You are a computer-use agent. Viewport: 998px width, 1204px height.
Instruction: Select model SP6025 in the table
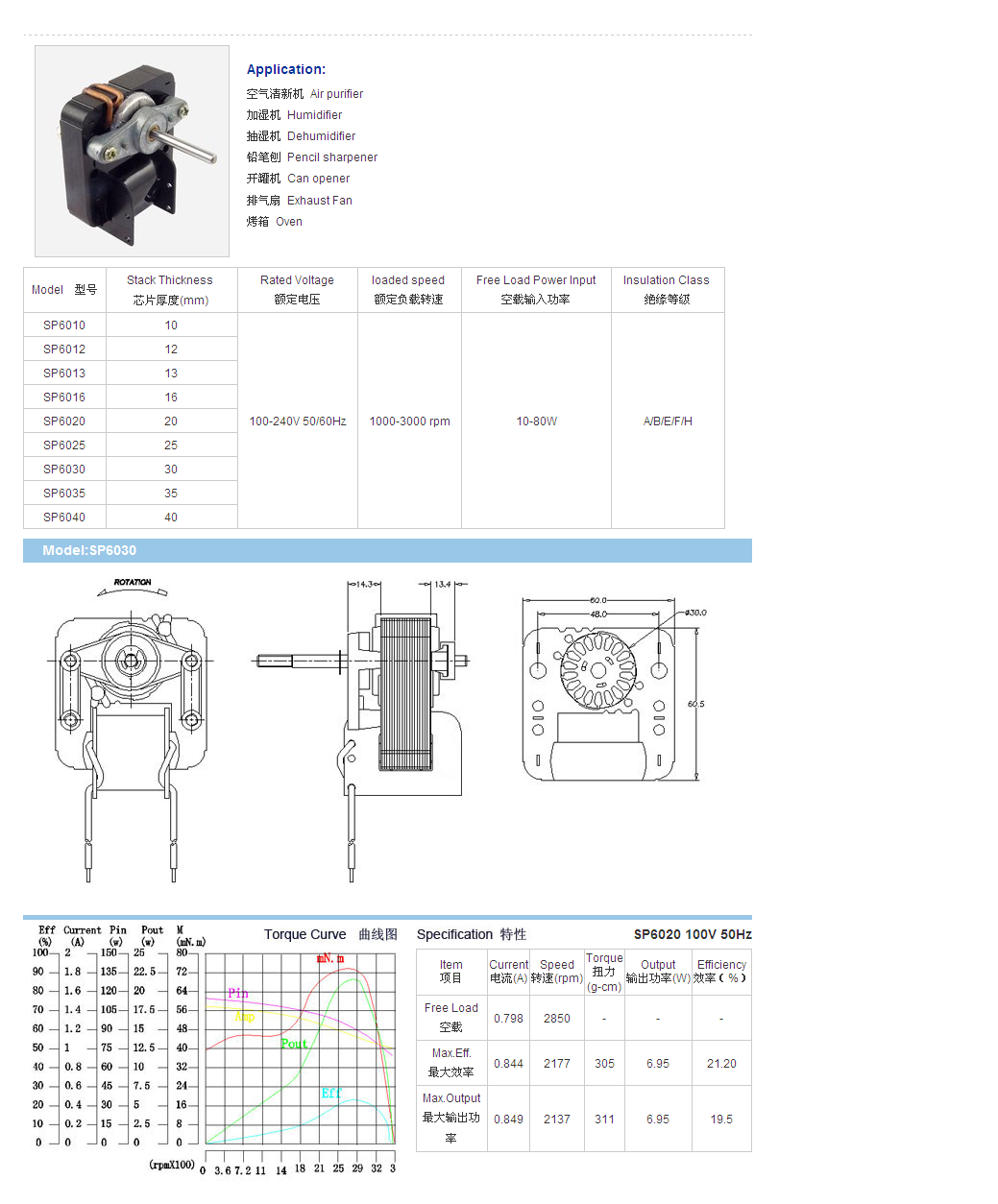pyautogui.click(x=64, y=445)
